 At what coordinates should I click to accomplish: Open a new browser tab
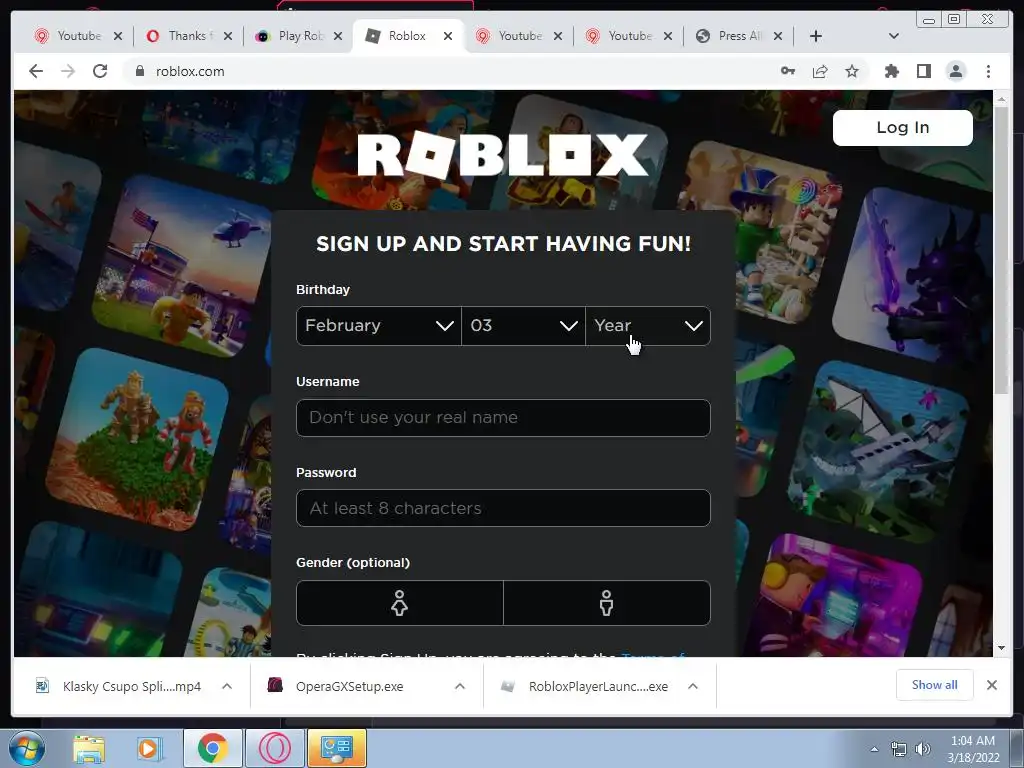[816, 36]
